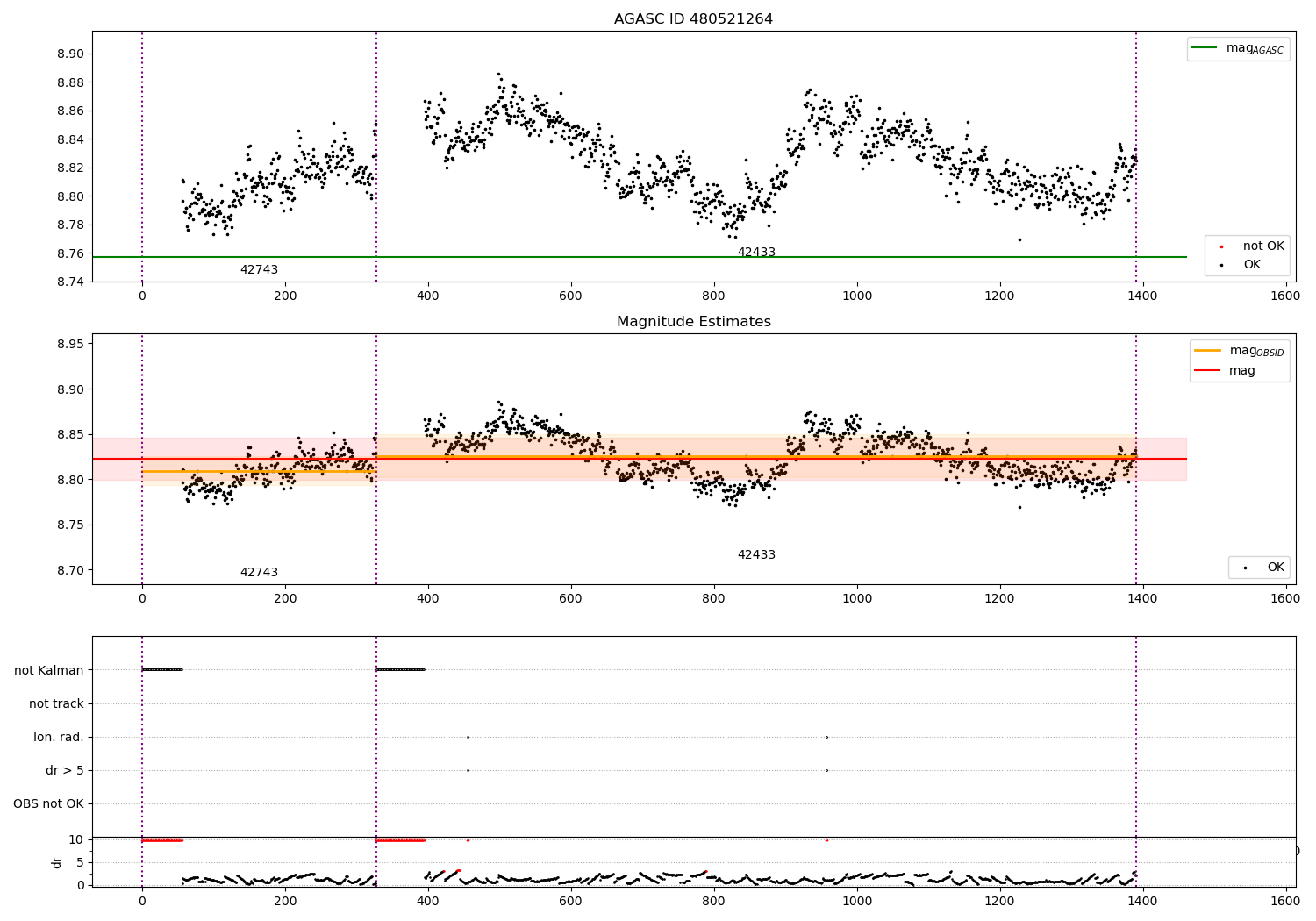Click the 8.78 y-tick in top plot

pos(69,225)
